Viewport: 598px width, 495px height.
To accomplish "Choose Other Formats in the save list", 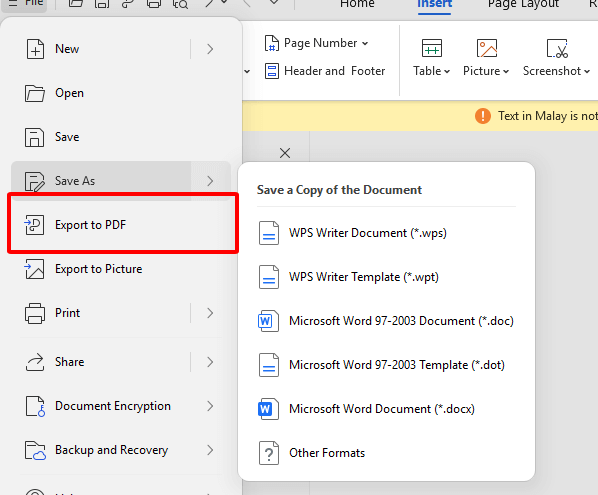I will 386,453.
